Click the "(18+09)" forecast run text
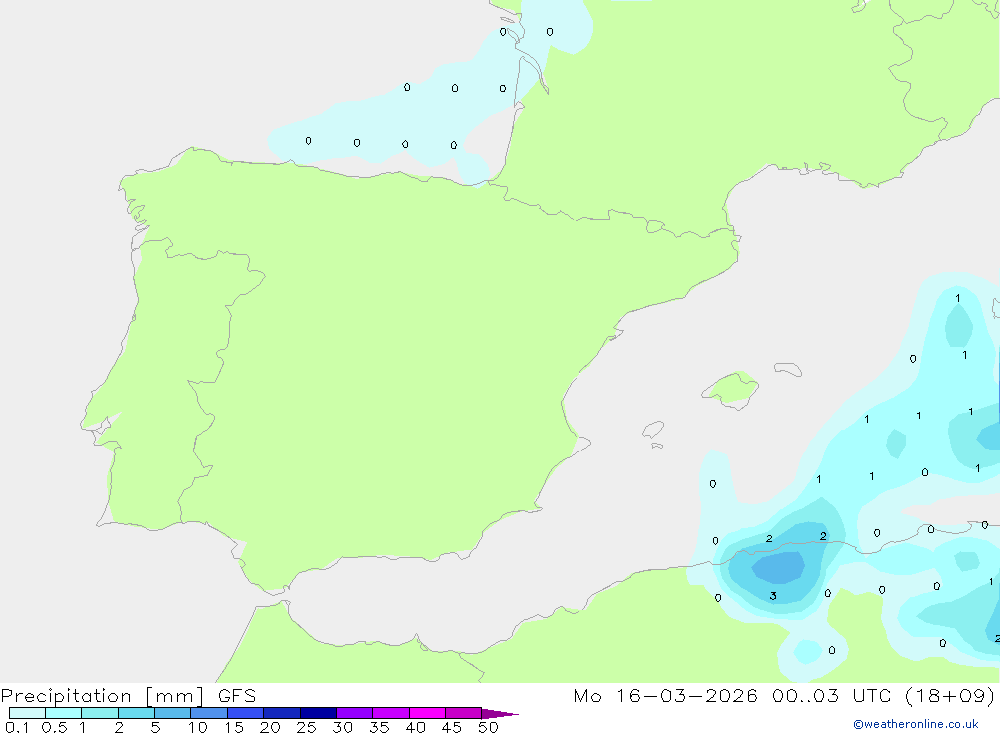This screenshot has height=733, width=1000. click(x=950, y=695)
